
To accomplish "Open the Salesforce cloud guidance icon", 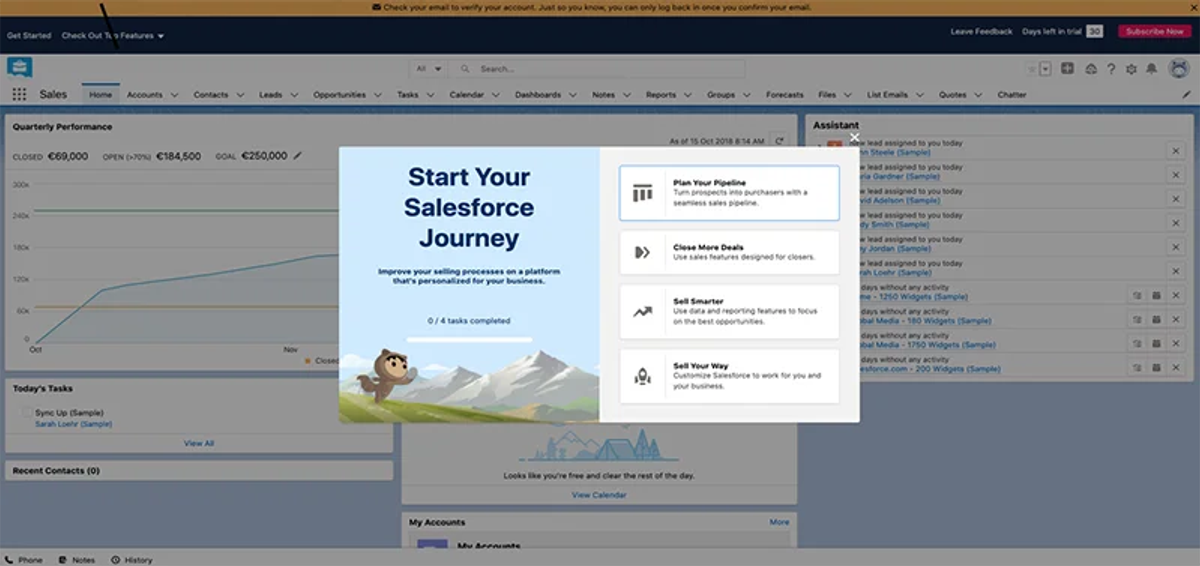I will (1090, 69).
